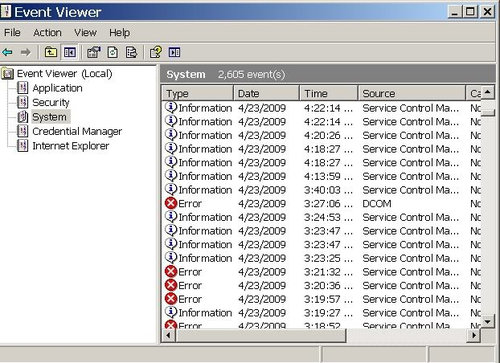Open the Properties toolbar icon

[x=94, y=52]
